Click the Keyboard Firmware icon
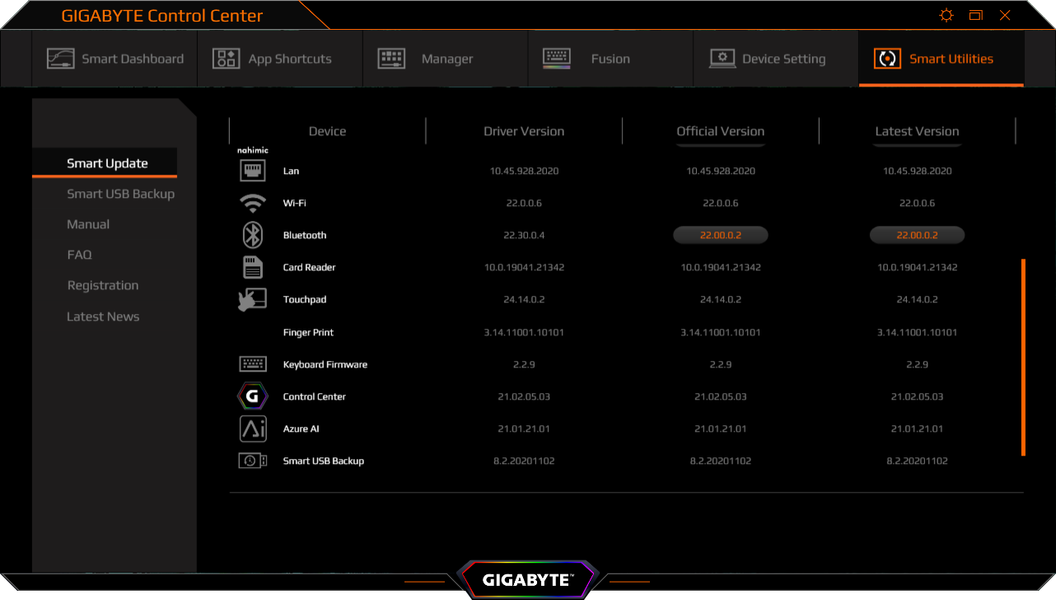1056x600 pixels. [253, 364]
